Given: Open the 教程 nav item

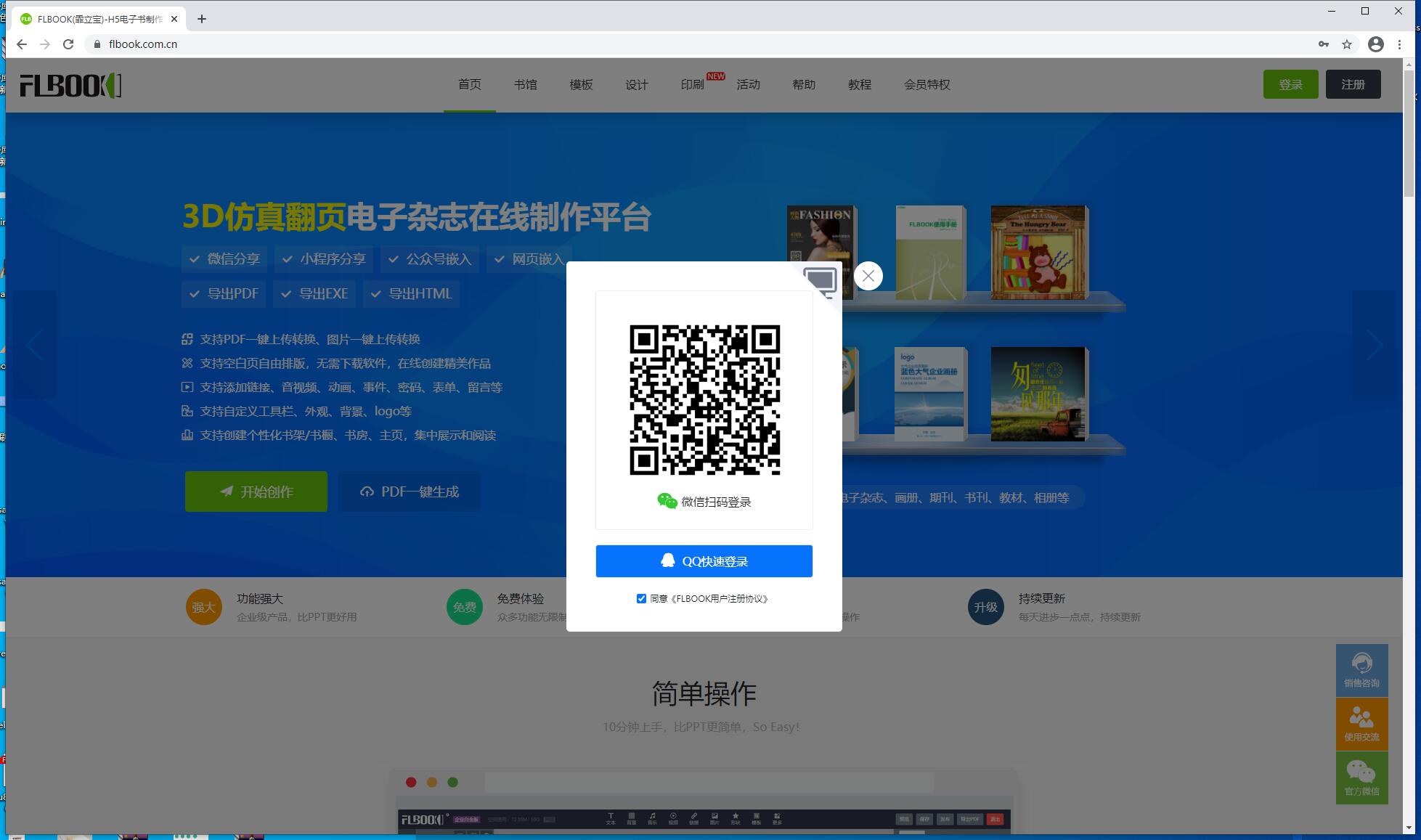Looking at the screenshot, I should tap(860, 85).
